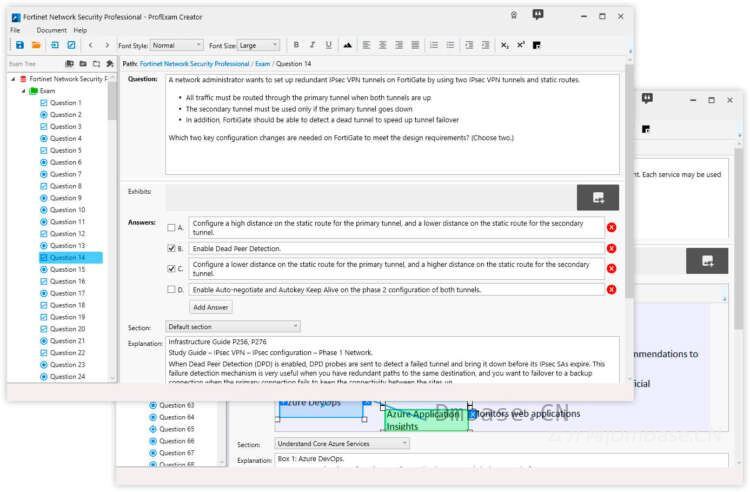Apply superscript formatting
The image size is (750, 492).
[x=521, y=45]
